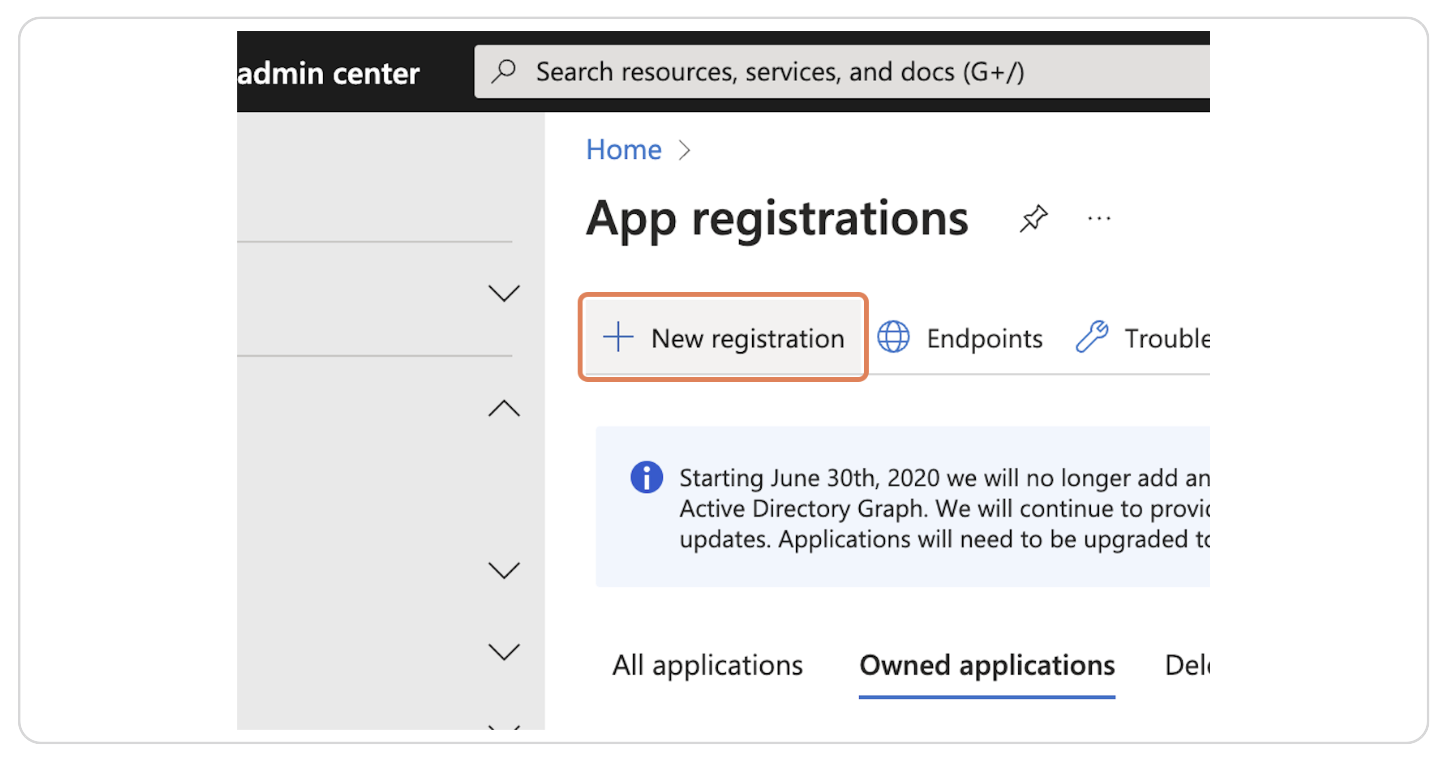1454x770 pixels.
Task: Navigate back via the Home link
Action: [x=623, y=149]
